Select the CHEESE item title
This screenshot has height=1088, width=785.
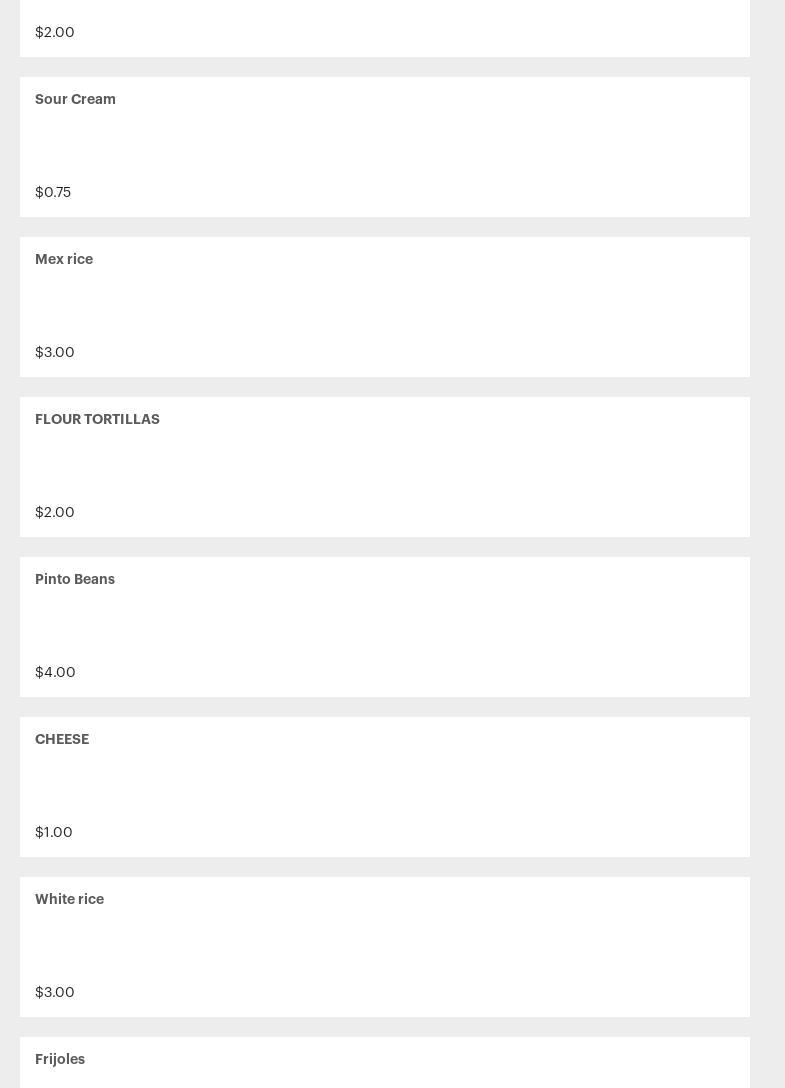coord(62,739)
